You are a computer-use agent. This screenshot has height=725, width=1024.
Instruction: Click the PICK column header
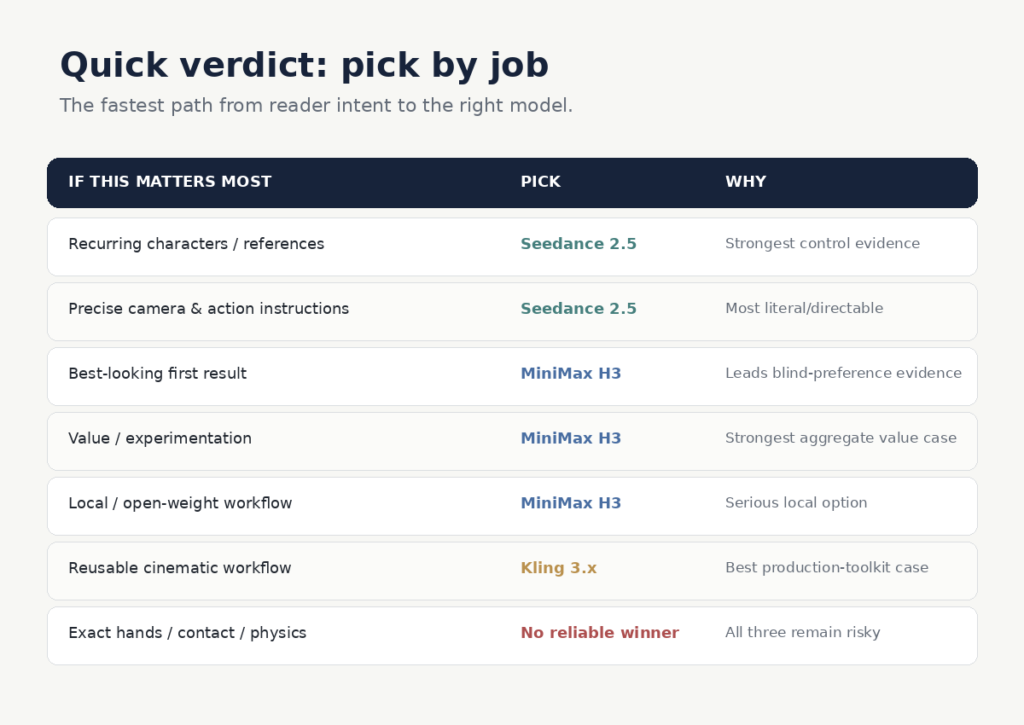pyautogui.click(x=540, y=182)
